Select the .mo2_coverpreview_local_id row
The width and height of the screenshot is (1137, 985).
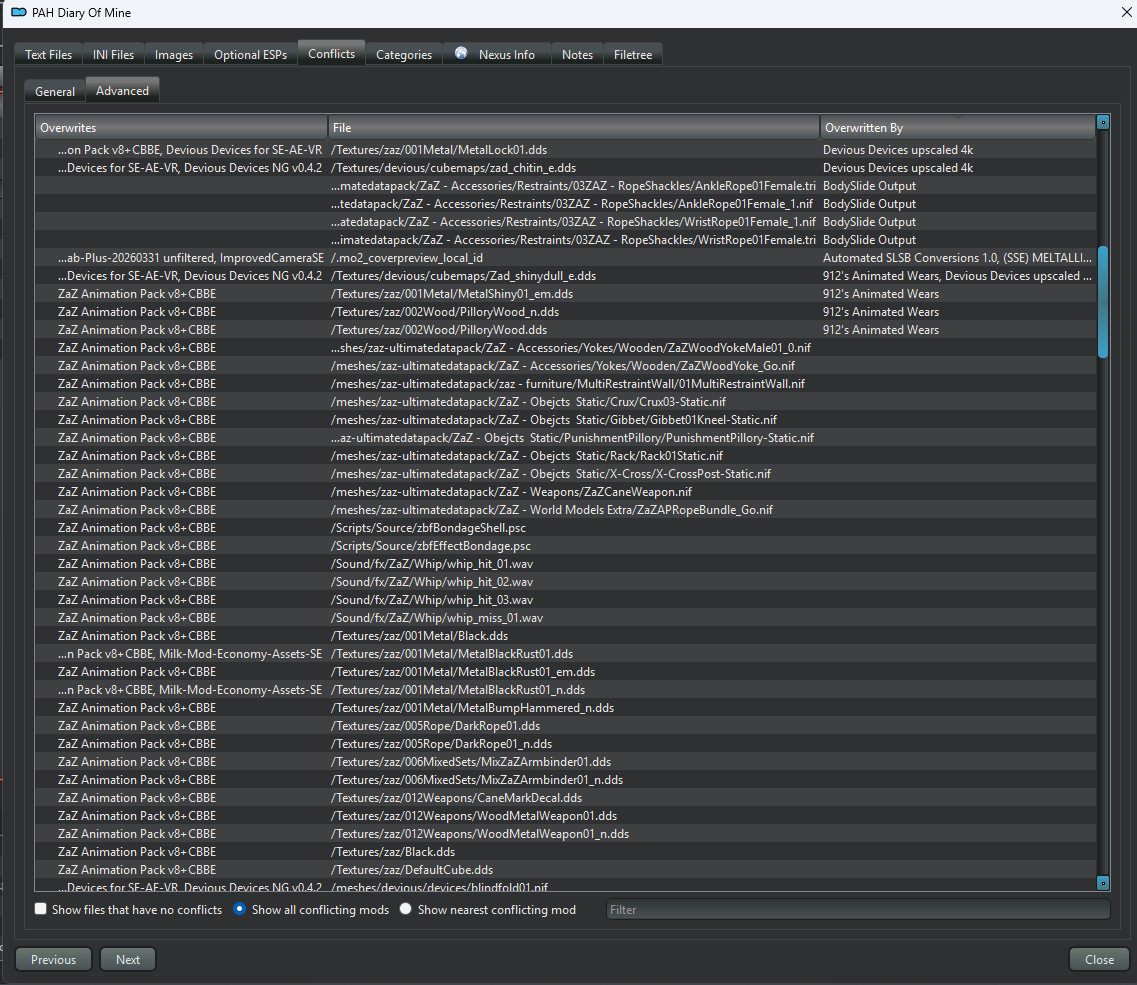566,257
